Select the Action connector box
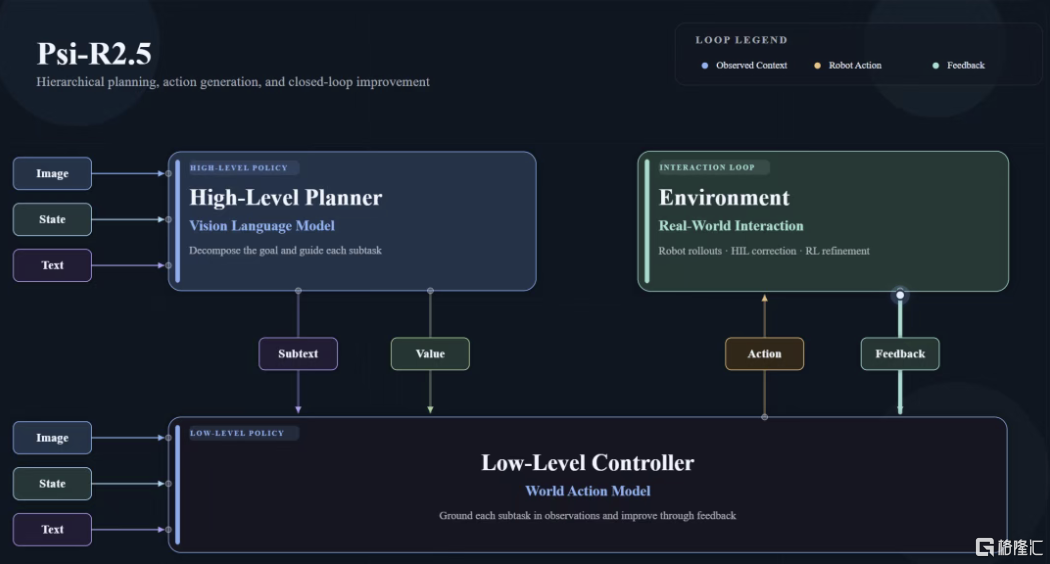Screen dimensions: 1050x564 [x=764, y=354]
